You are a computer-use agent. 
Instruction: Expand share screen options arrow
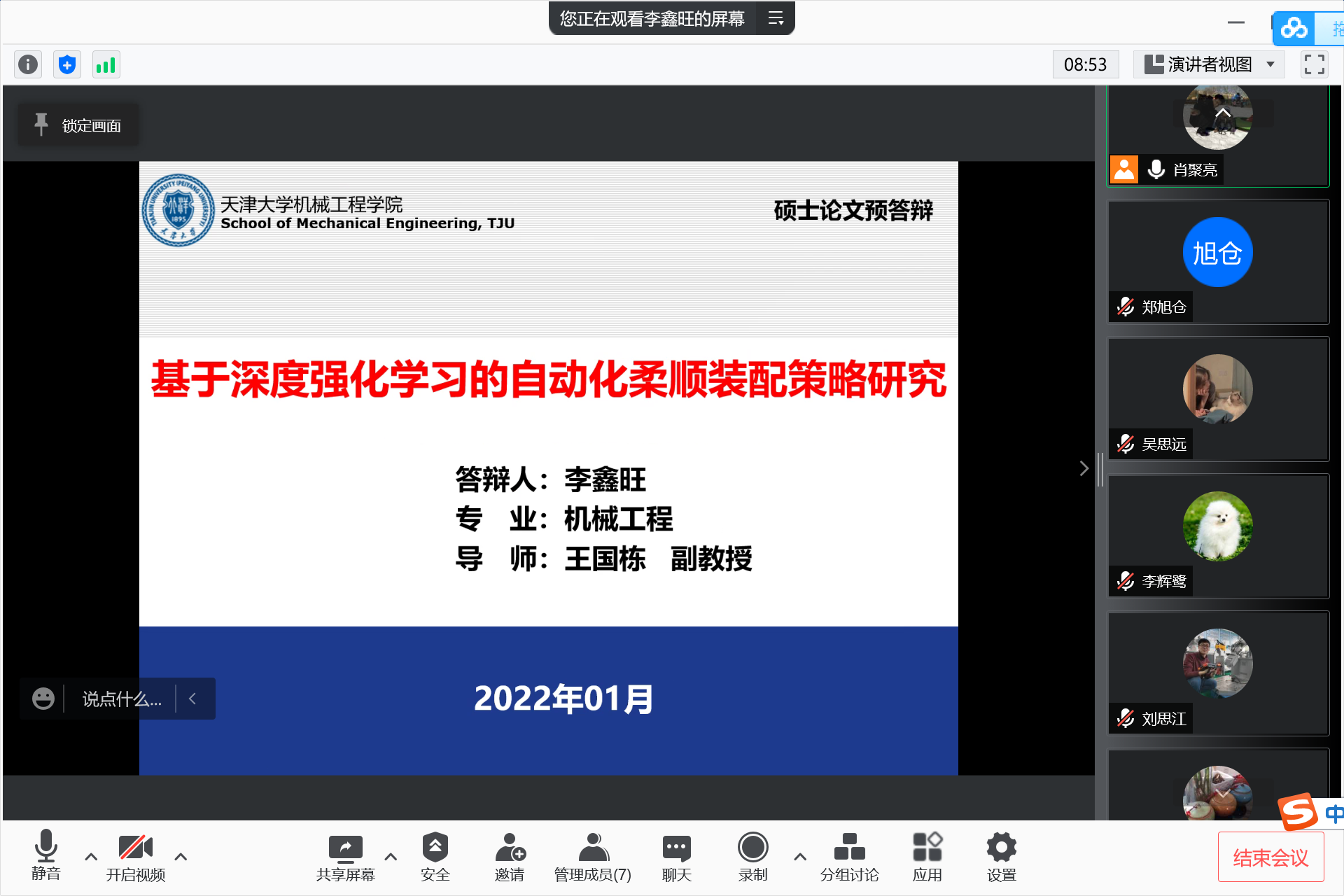click(x=391, y=857)
